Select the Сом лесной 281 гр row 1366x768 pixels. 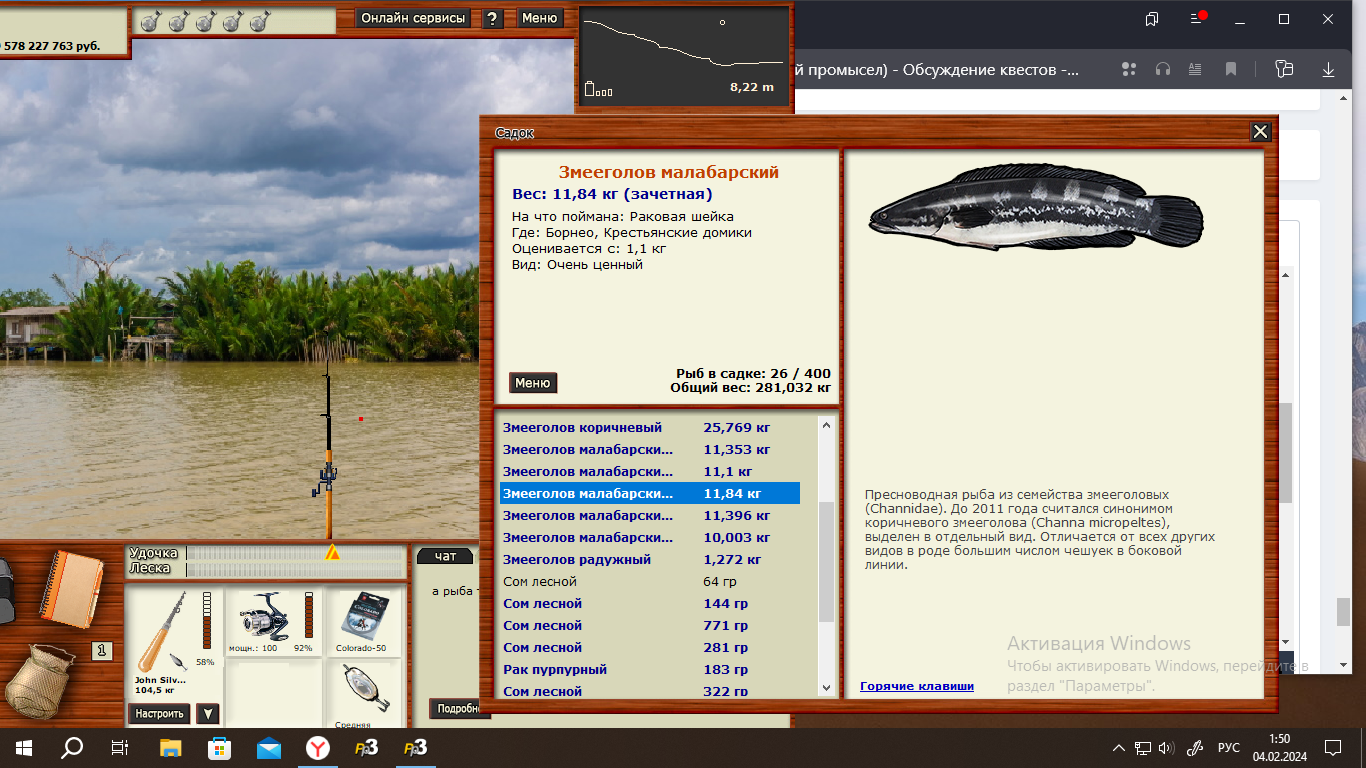(650, 647)
